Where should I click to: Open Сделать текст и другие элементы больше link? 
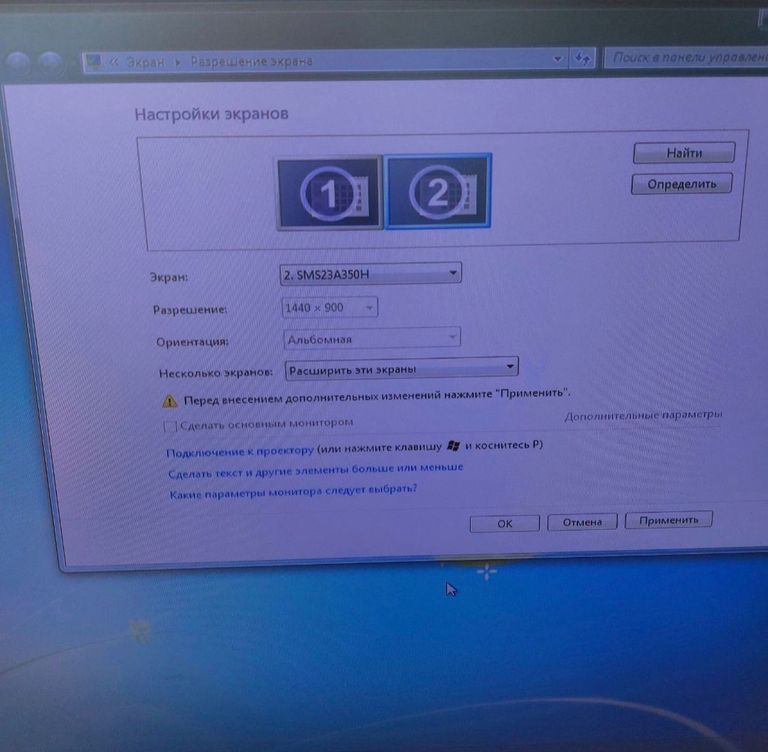coord(315,470)
